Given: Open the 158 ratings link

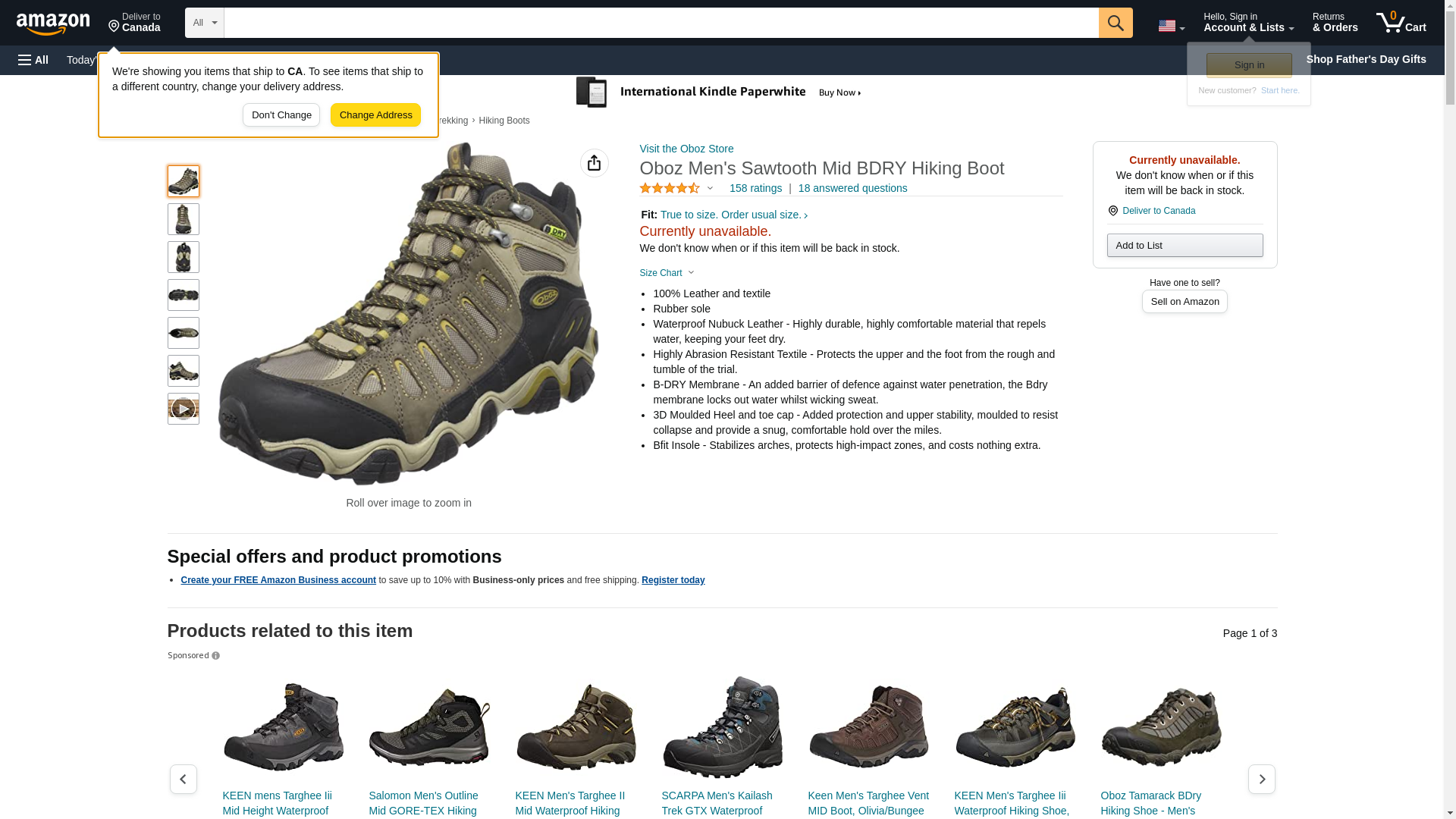Looking at the screenshot, I should click(755, 188).
